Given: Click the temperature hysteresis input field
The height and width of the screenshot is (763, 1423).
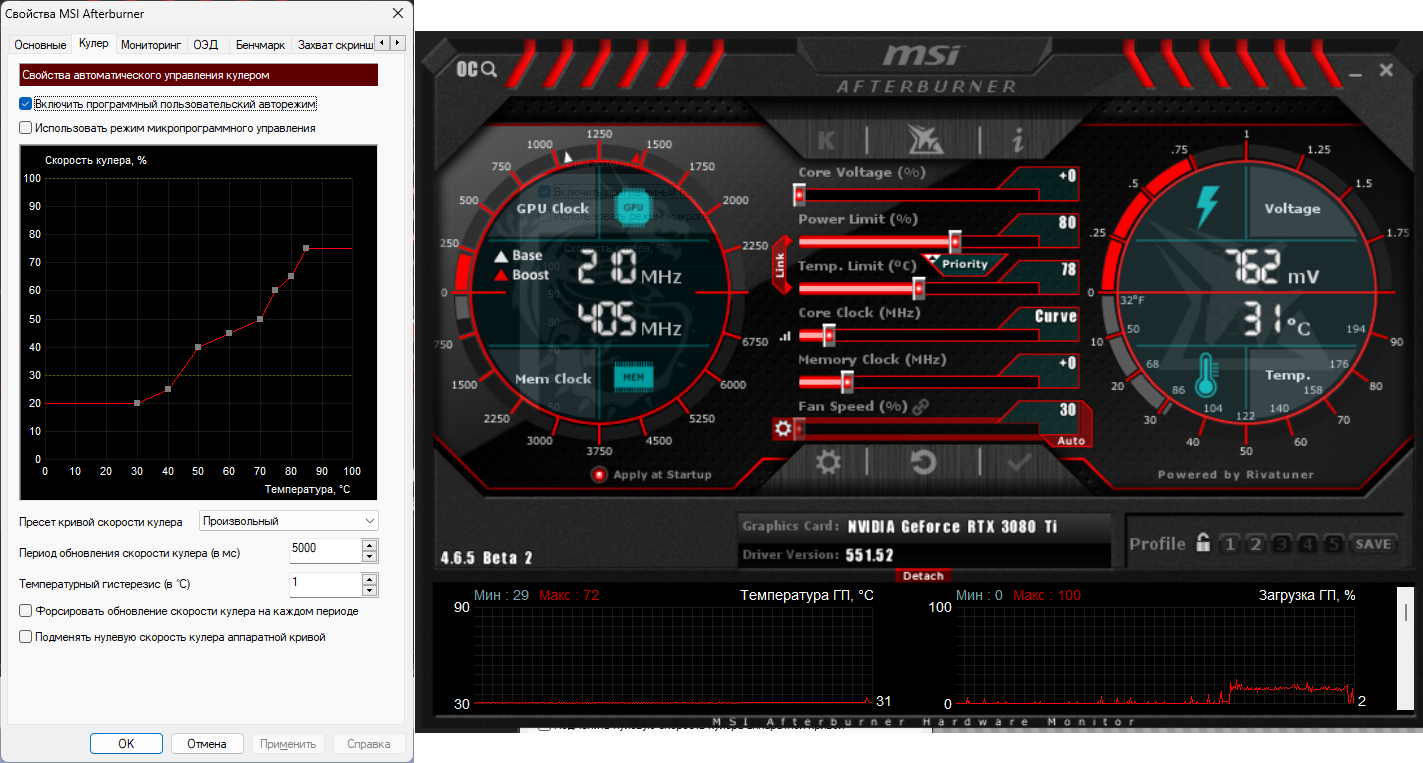Looking at the screenshot, I should [x=324, y=584].
